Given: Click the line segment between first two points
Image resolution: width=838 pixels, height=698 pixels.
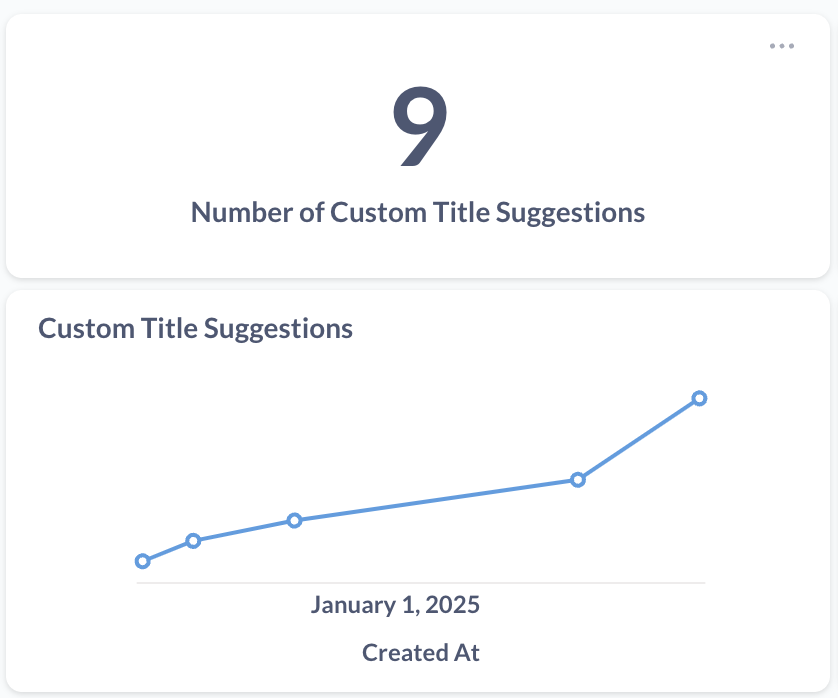Looking at the screenshot, I should 168,551.
